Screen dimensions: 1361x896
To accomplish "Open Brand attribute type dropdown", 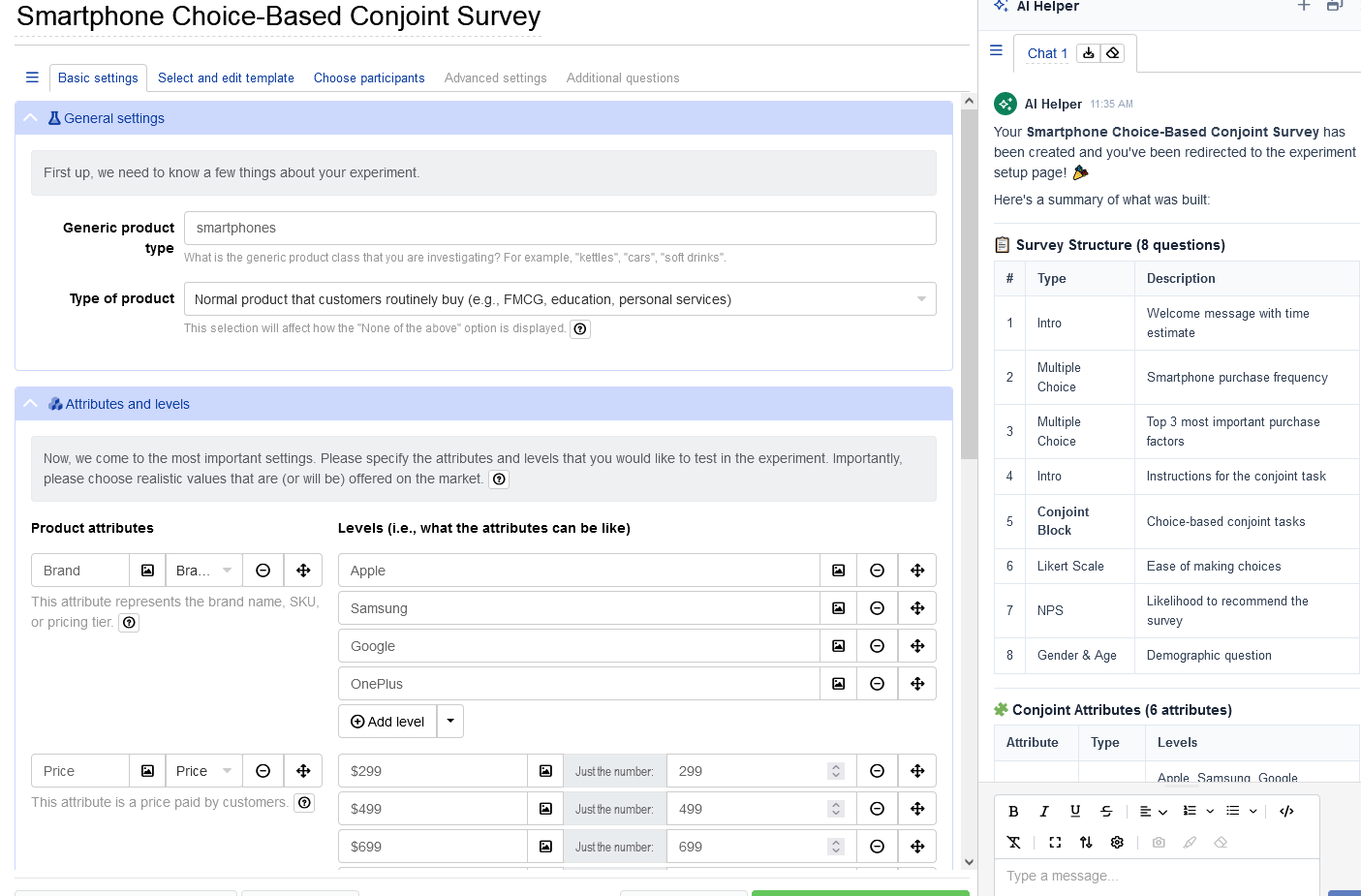I will coord(203,571).
